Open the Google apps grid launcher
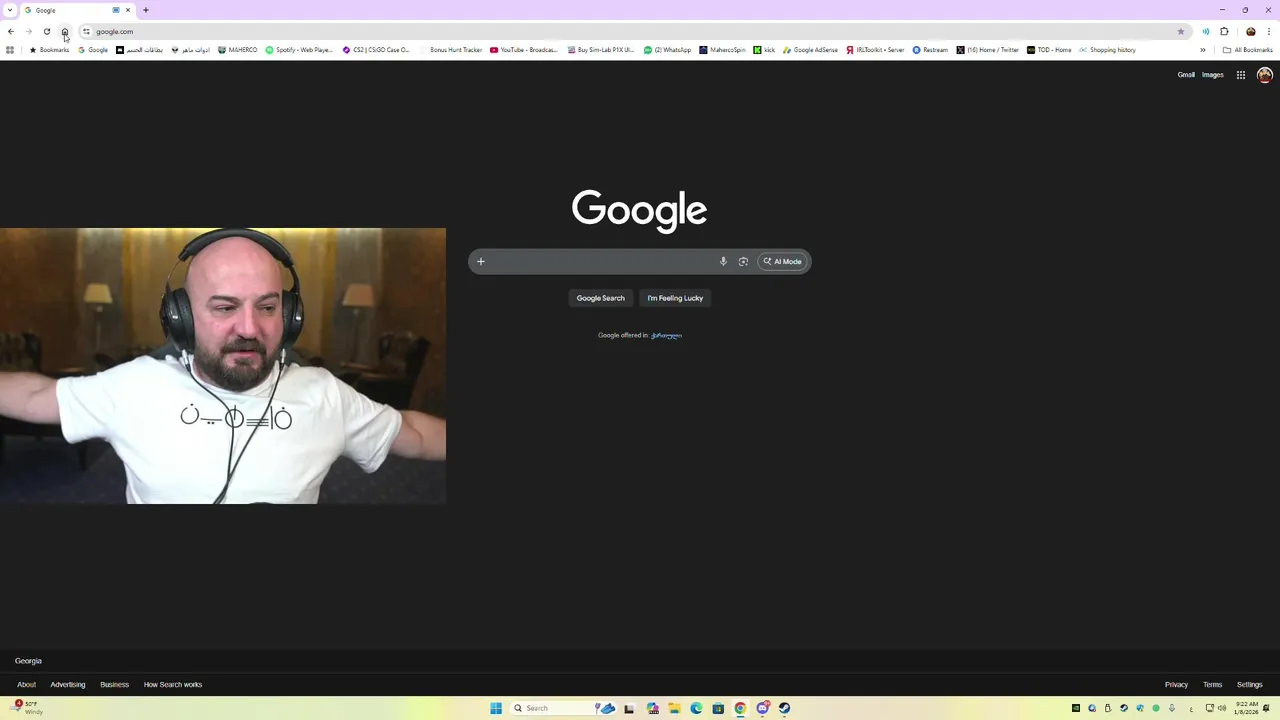Screen dimensions: 1280x720 pyautogui.click(x=1241, y=75)
